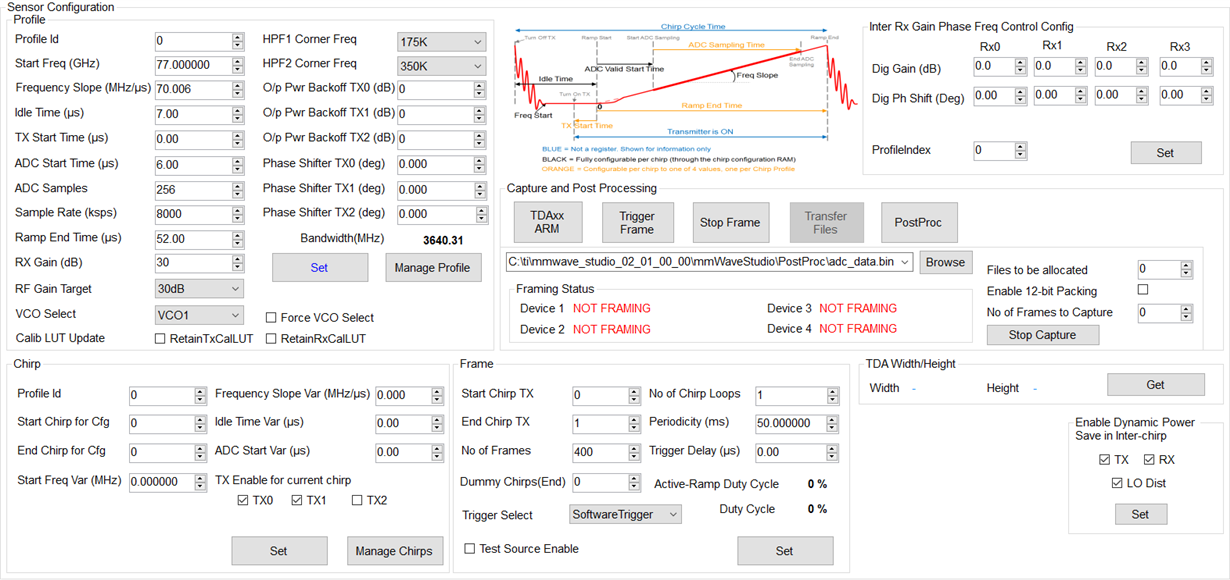Image resolution: width=1230 pixels, height=580 pixels.
Task: Click the TDAxx ARM button
Action: (547, 222)
